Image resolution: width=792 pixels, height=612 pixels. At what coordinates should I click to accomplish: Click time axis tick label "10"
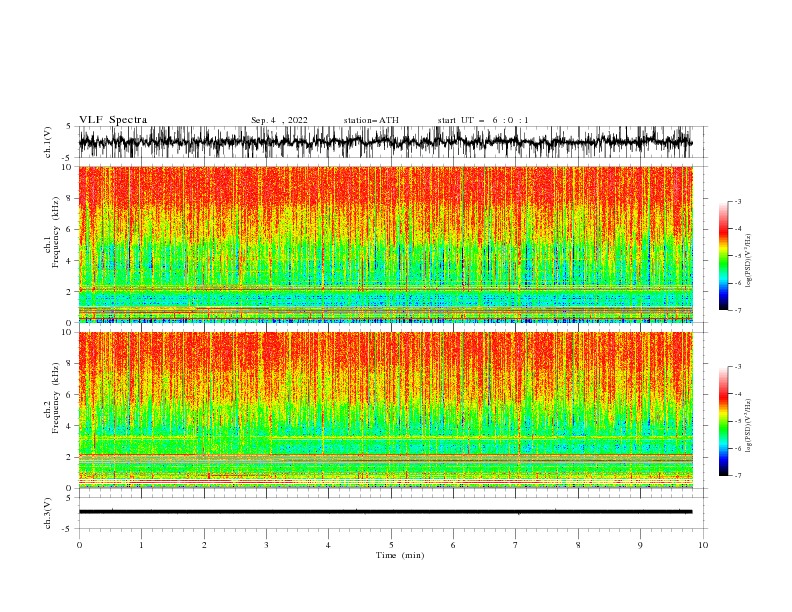click(x=703, y=545)
